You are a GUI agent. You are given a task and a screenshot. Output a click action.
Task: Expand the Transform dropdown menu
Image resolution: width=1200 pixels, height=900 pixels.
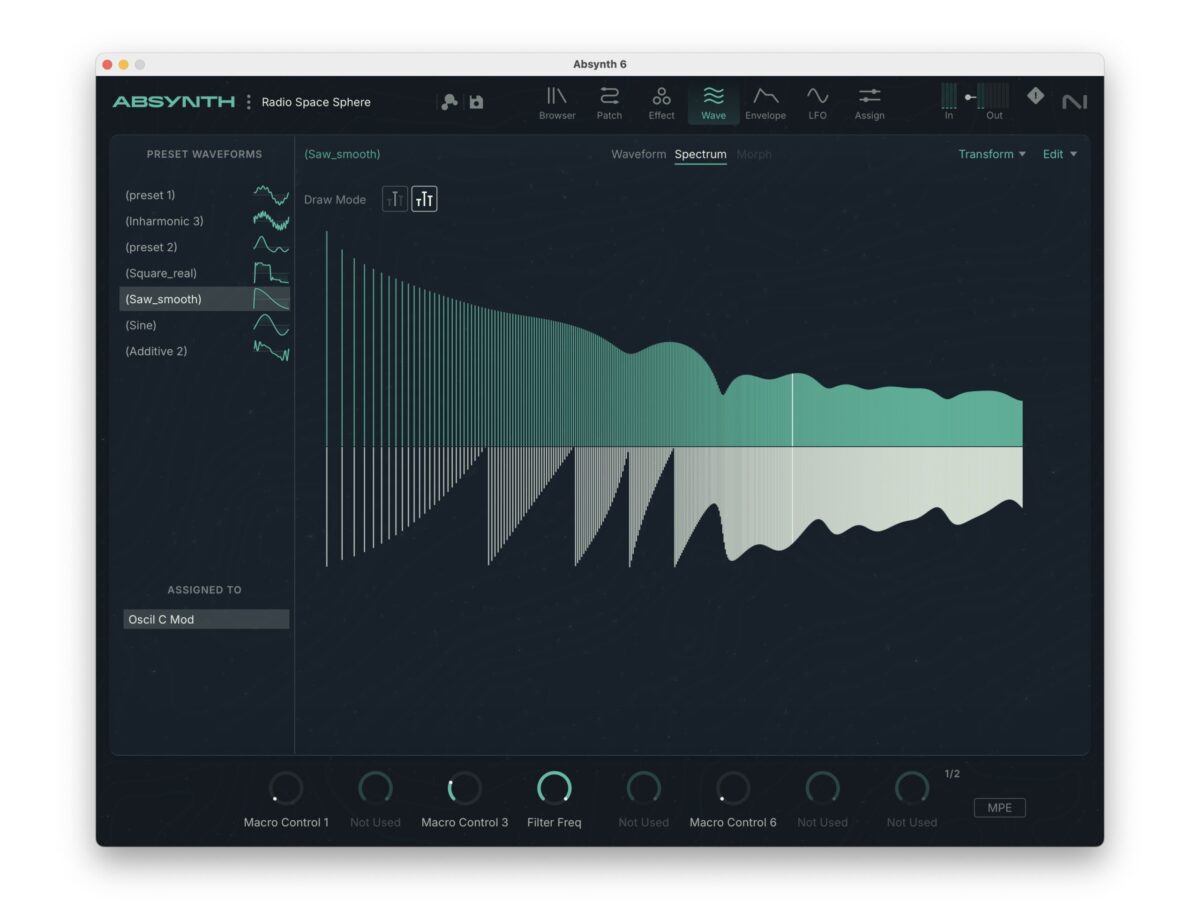(x=991, y=154)
